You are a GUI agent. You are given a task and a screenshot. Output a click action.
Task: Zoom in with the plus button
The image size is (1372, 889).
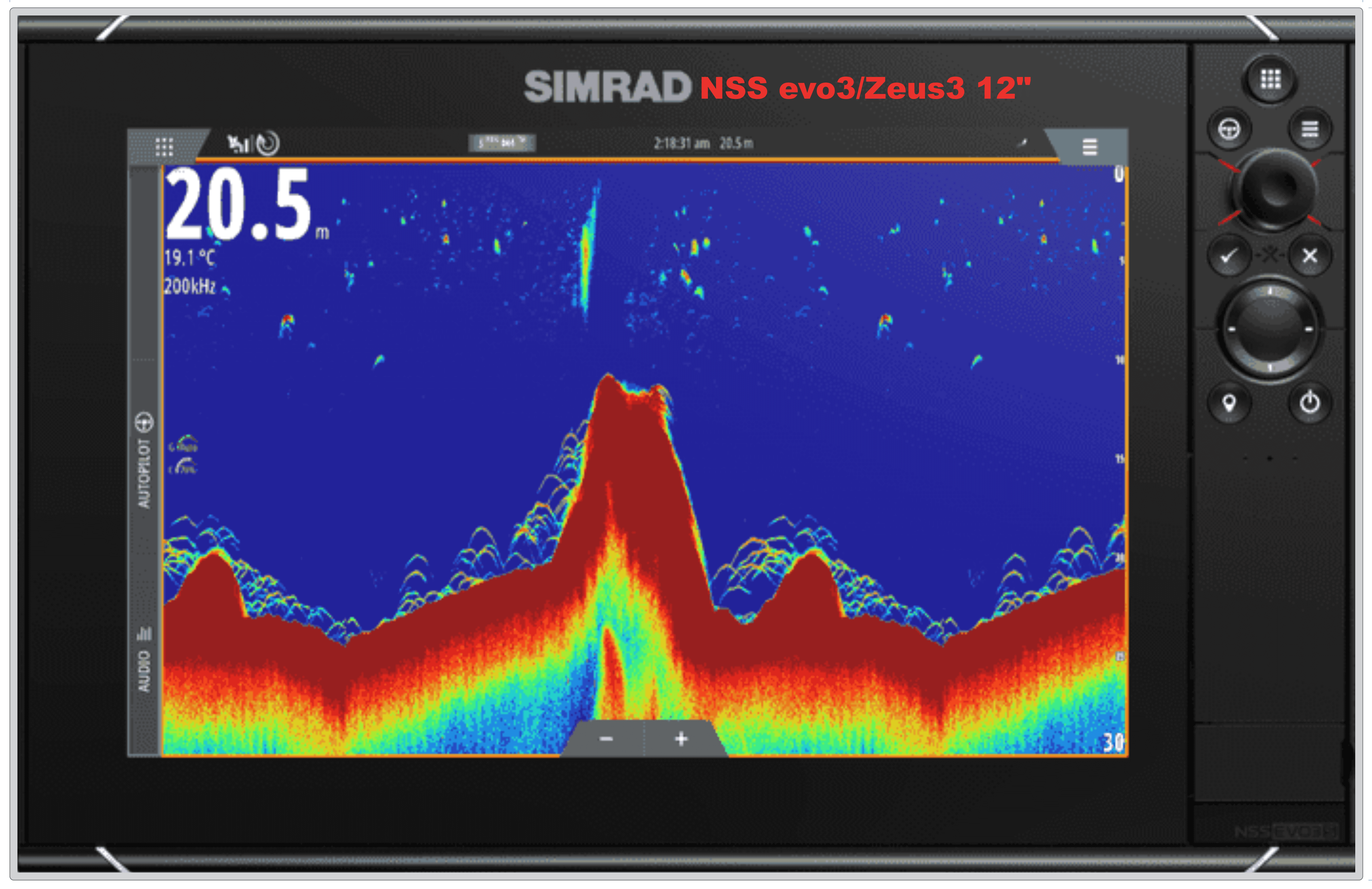pos(681,739)
